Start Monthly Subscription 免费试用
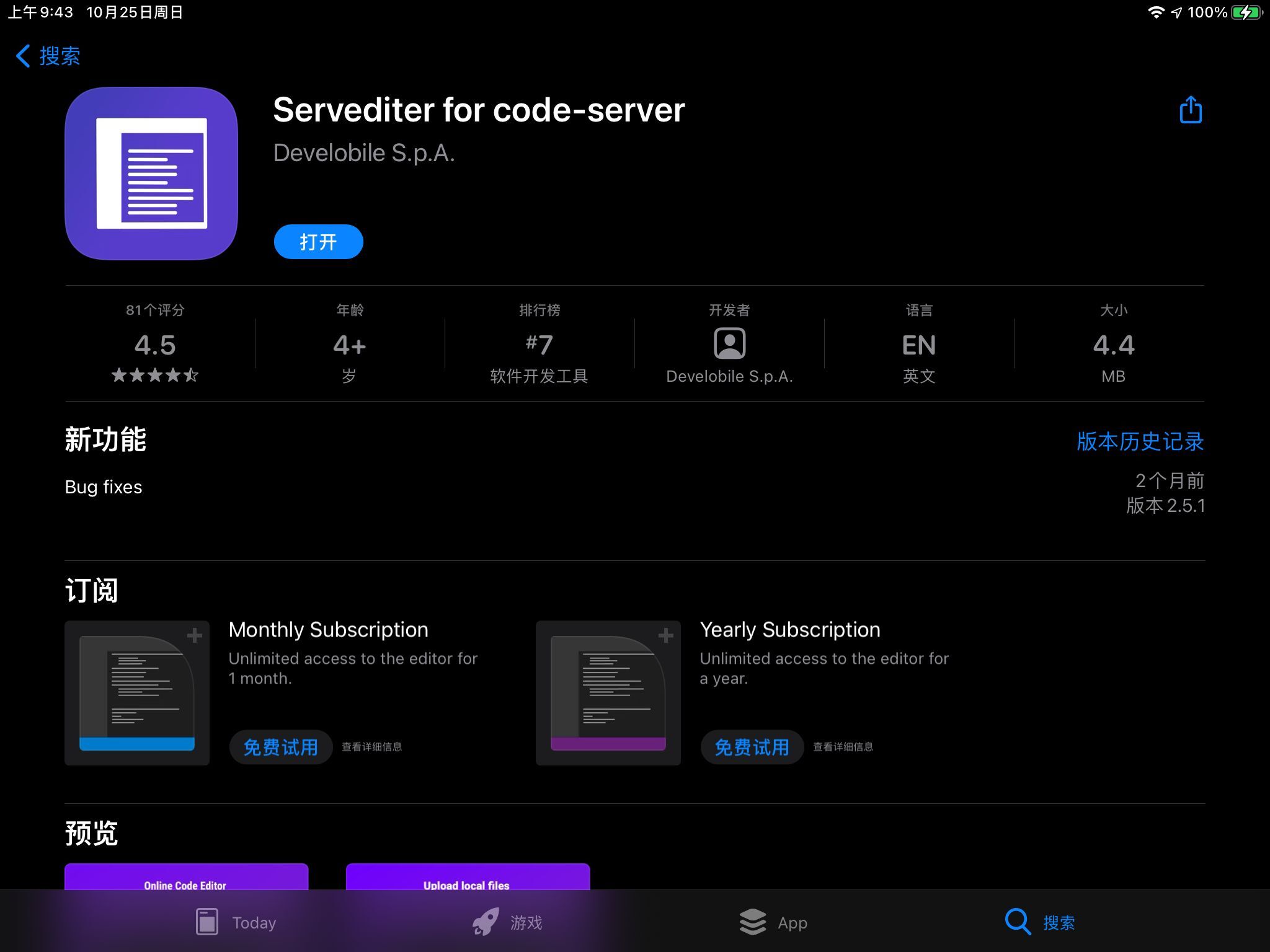Screen dimensions: 1270x952 280,747
